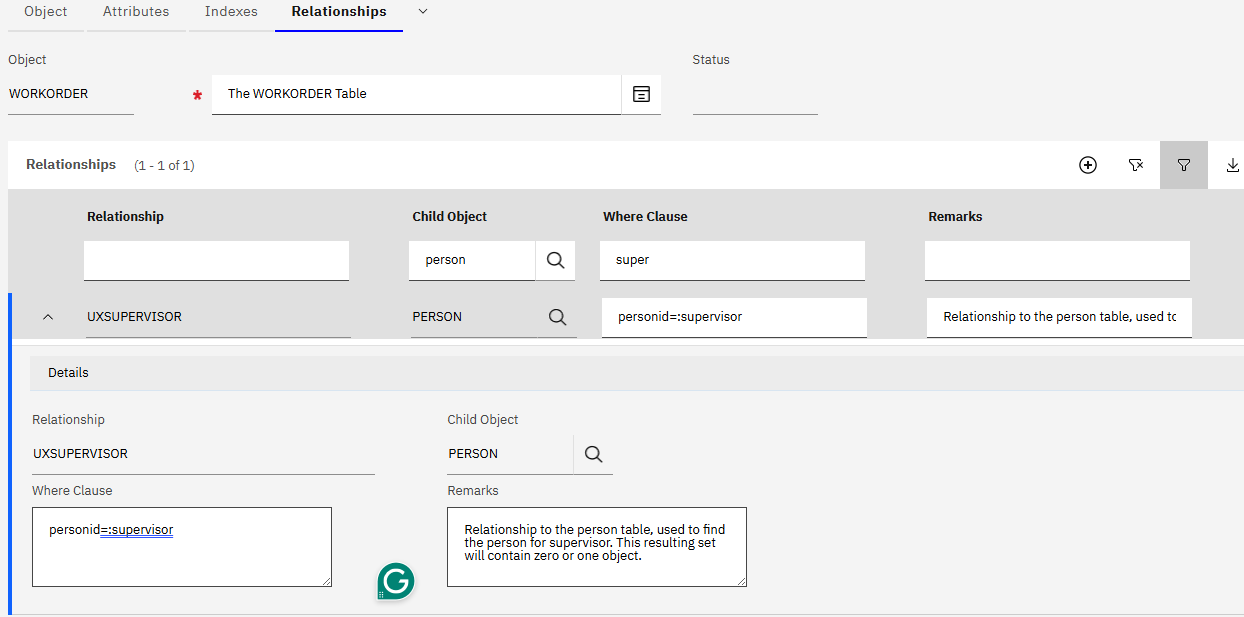Screen dimensions: 1244x617
Task: Focus the Remarks filter input field
Action: [x=1057, y=260]
